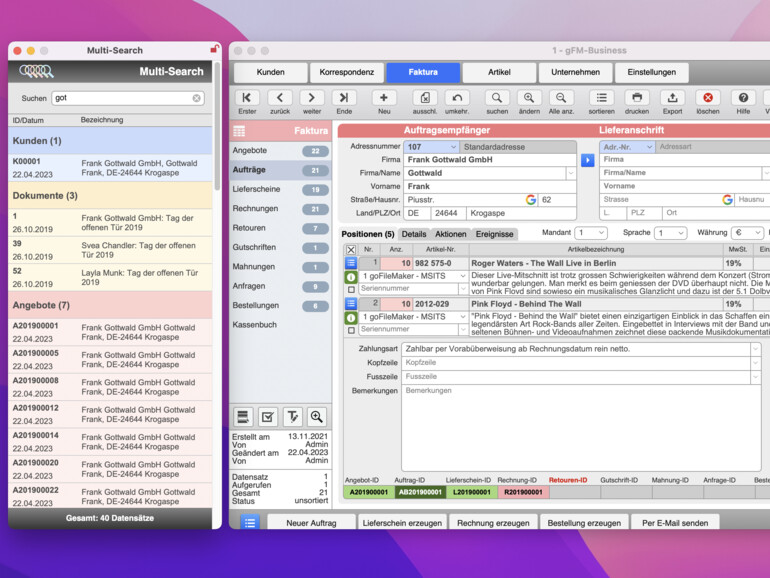This screenshot has width=770, height=578.
Task: Click the 'suchen' magnifier icon
Action: tap(497, 98)
